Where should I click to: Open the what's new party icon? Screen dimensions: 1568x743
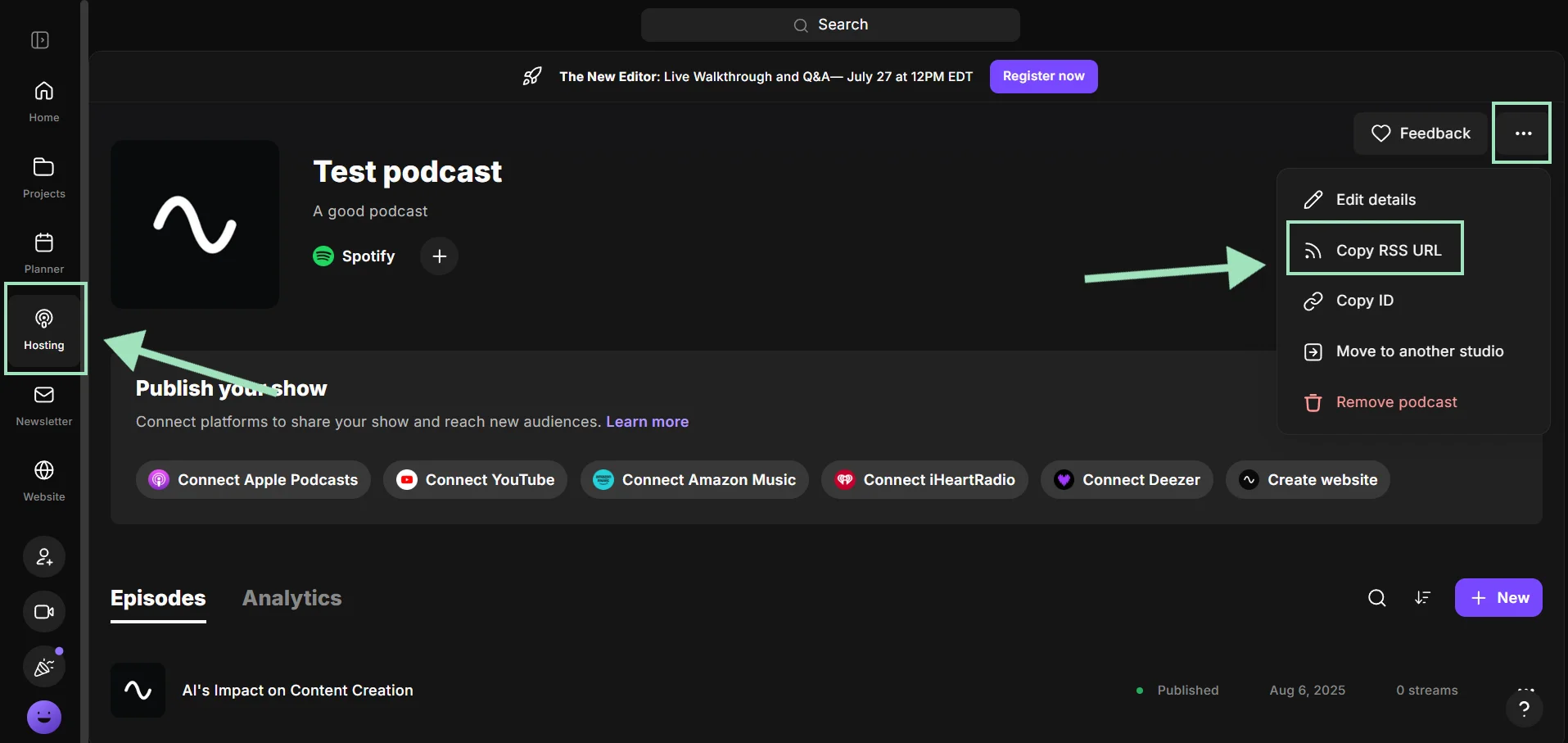pyautogui.click(x=44, y=667)
